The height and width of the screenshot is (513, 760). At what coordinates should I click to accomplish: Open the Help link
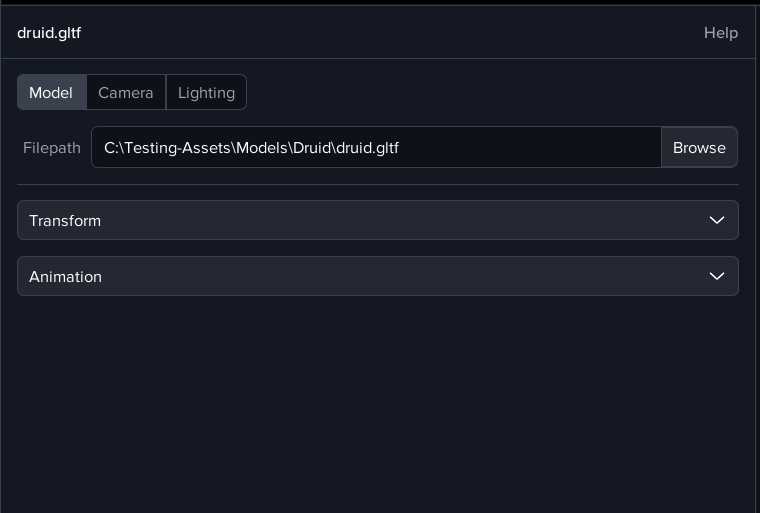pos(720,33)
